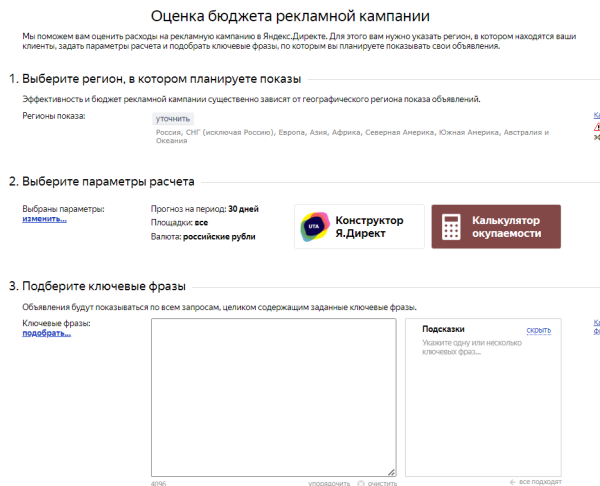Click the clear (x) icon next to очистить

coord(360,483)
